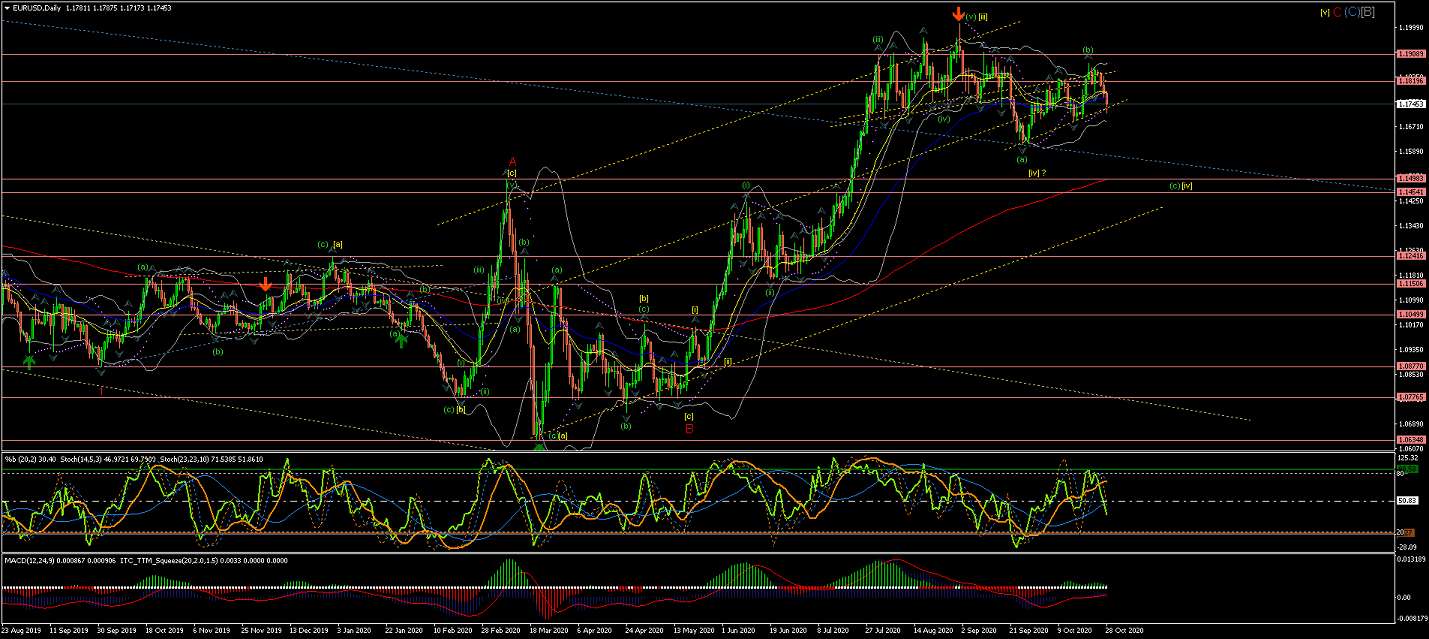Click the red wave B label
Viewport: 1429px width, 639px height.
point(689,429)
